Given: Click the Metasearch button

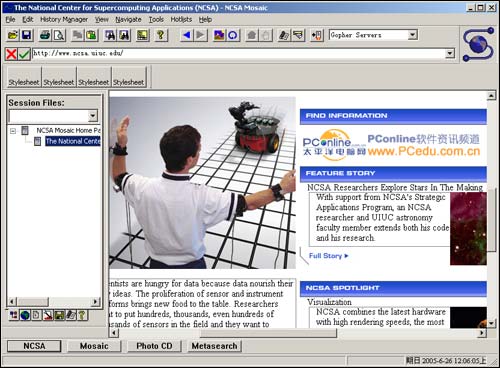Looking at the screenshot, I should pyautogui.click(x=214, y=346).
